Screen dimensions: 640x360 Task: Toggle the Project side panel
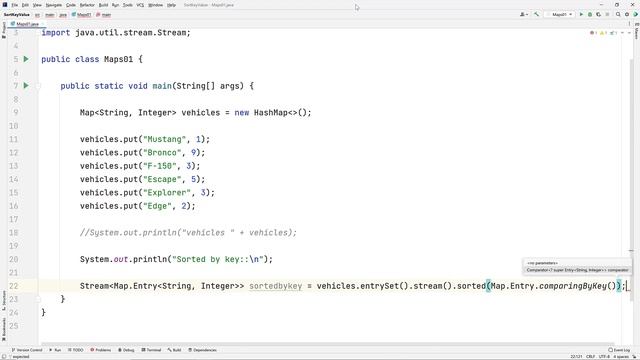[x=4, y=31]
